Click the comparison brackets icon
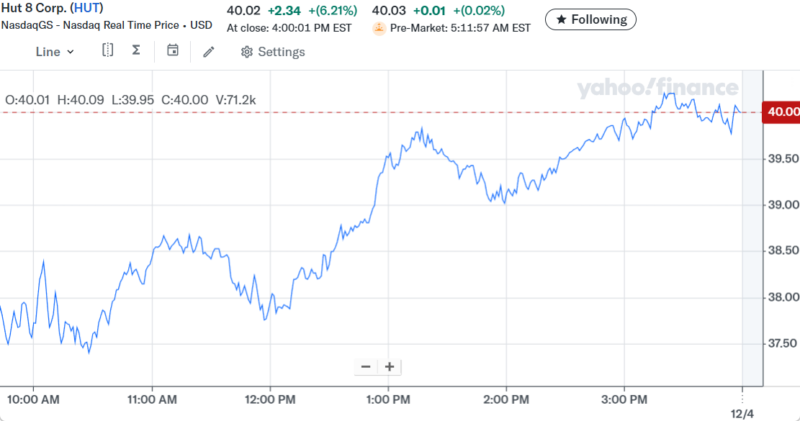This screenshot has width=800, height=421. tap(108, 50)
